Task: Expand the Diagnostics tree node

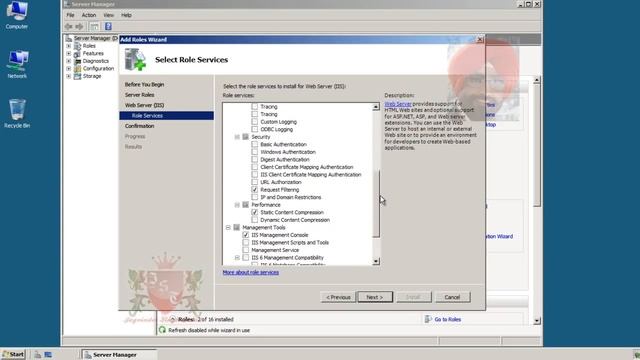Action: [x=69, y=61]
